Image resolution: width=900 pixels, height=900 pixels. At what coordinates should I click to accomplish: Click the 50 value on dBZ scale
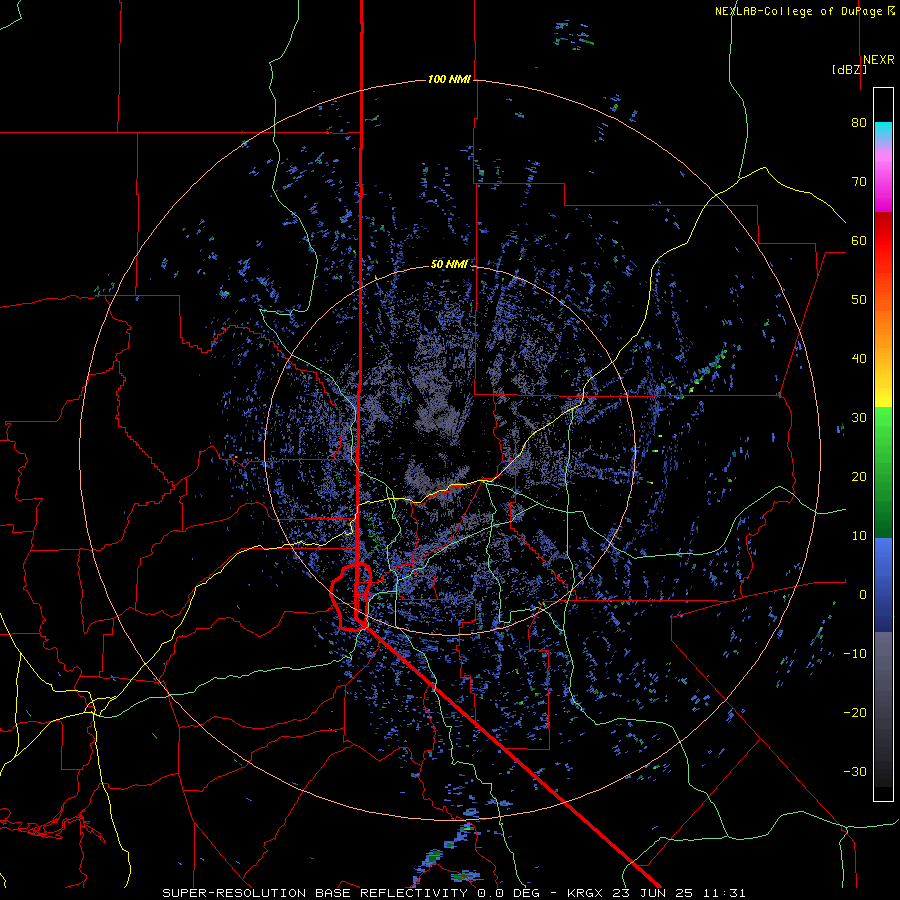click(859, 300)
